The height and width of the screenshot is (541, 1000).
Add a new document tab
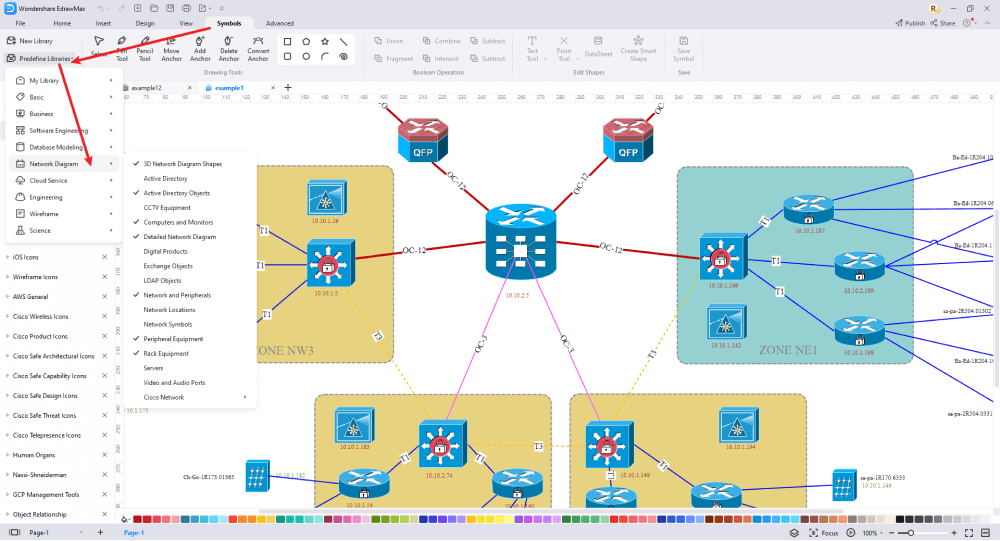click(x=288, y=87)
